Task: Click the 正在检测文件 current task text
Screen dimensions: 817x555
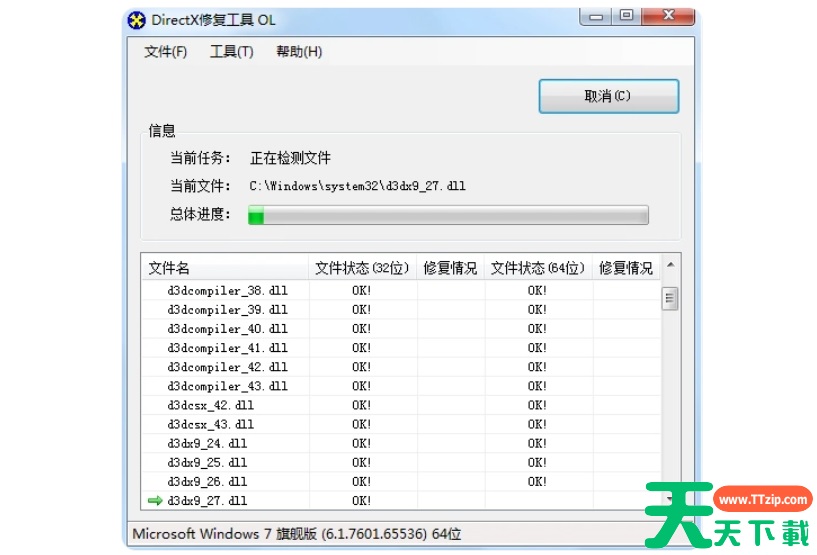Action: [x=290, y=158]
